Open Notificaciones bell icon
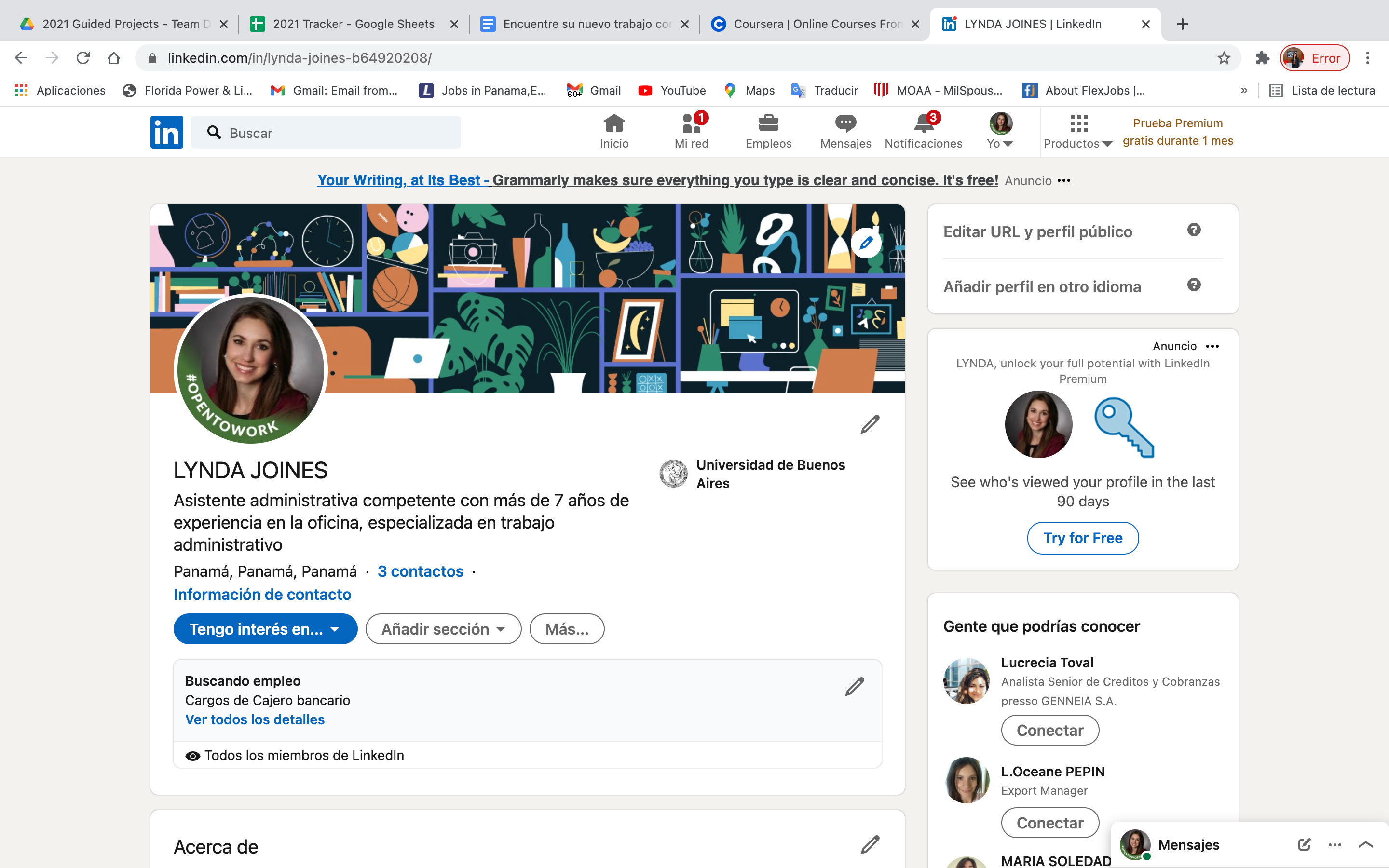Viewport: 1389px width, 868px height. [923, 124]
